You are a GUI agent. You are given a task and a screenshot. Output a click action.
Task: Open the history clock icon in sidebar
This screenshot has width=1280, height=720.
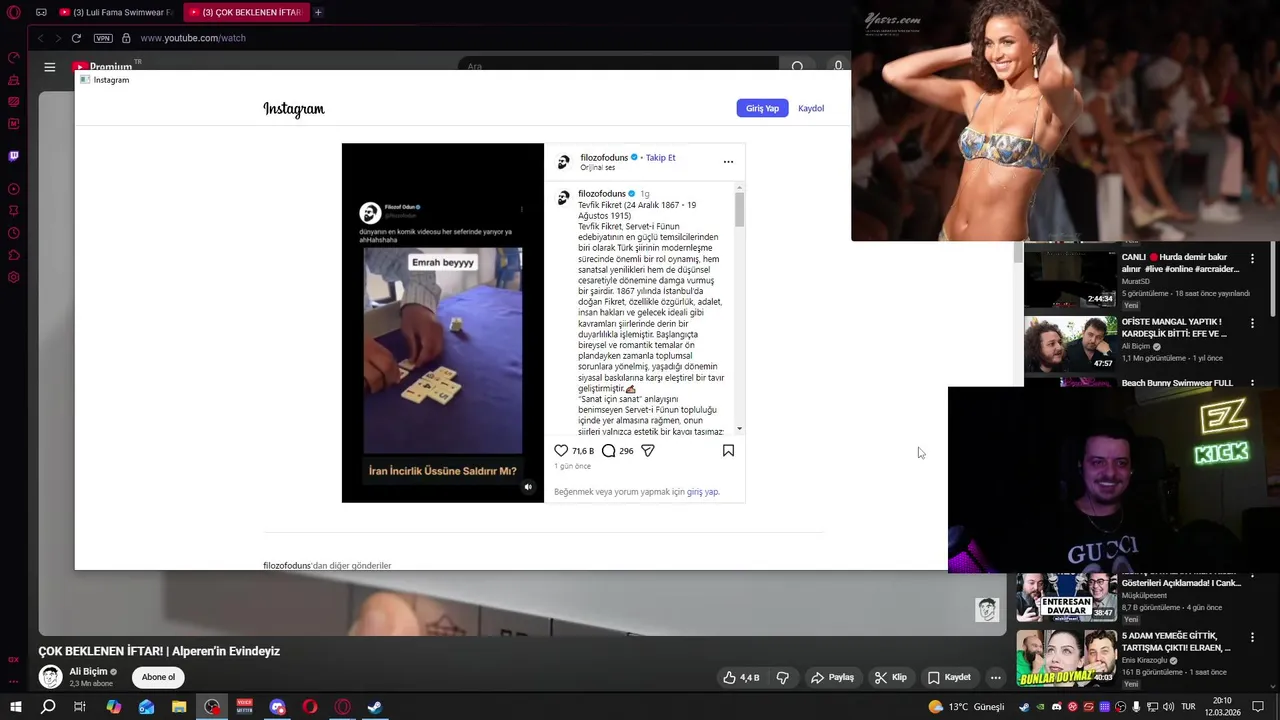(14, 233)
